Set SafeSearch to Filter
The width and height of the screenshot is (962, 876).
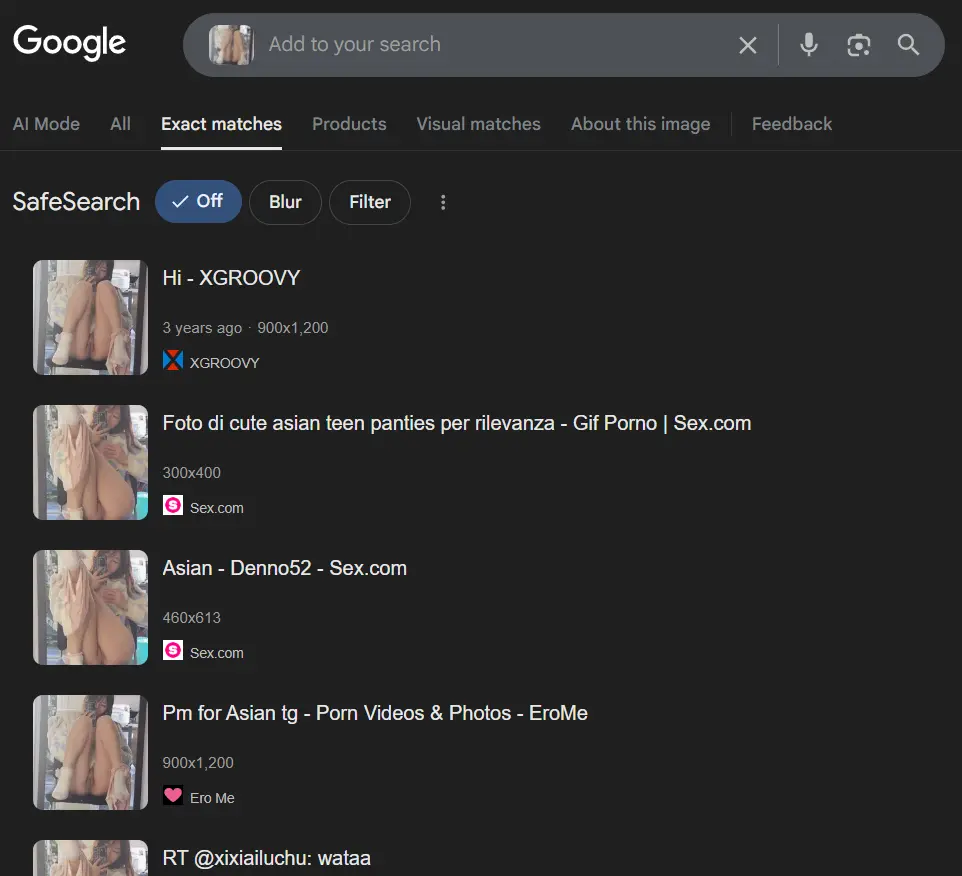click(x=370, y=202)
